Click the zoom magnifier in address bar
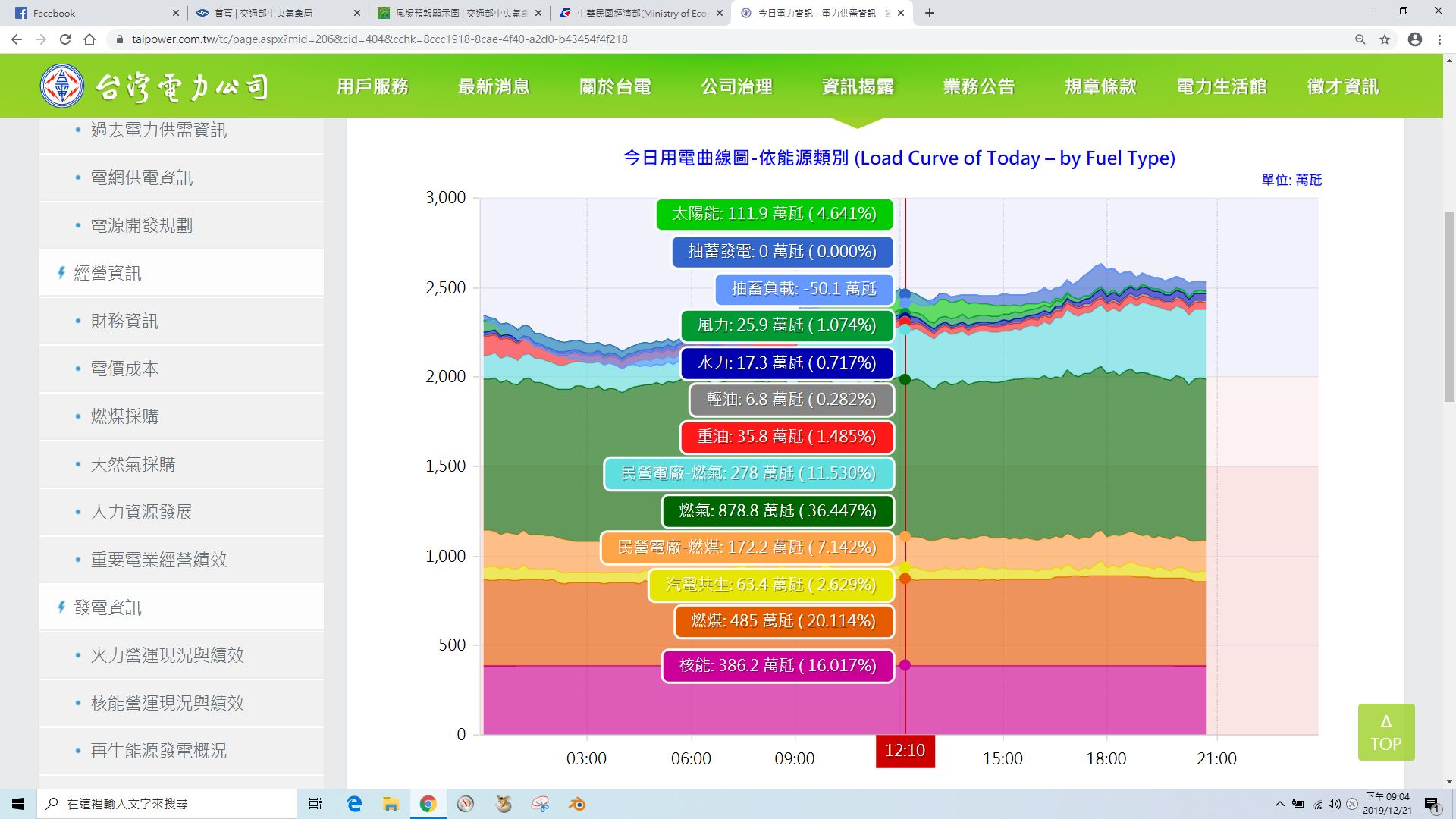 point(1360,39)
